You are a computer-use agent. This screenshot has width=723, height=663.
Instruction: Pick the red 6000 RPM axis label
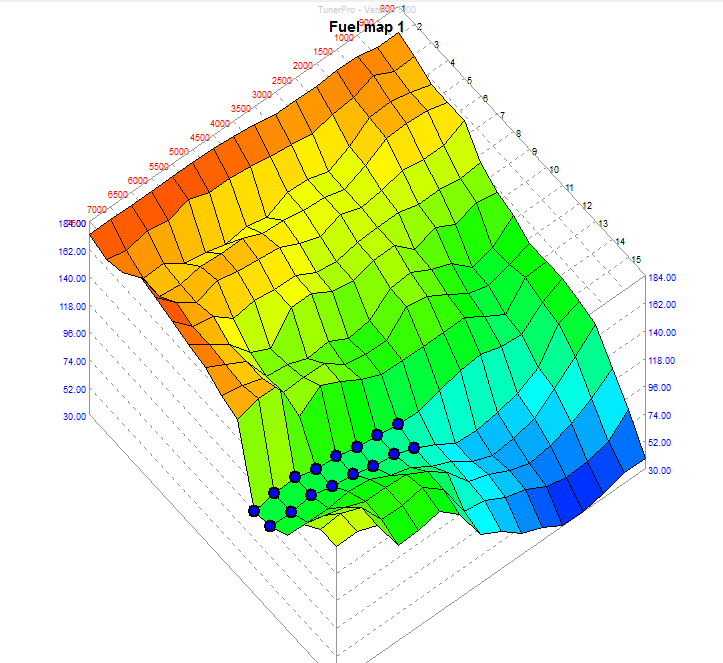pos(137,181)
